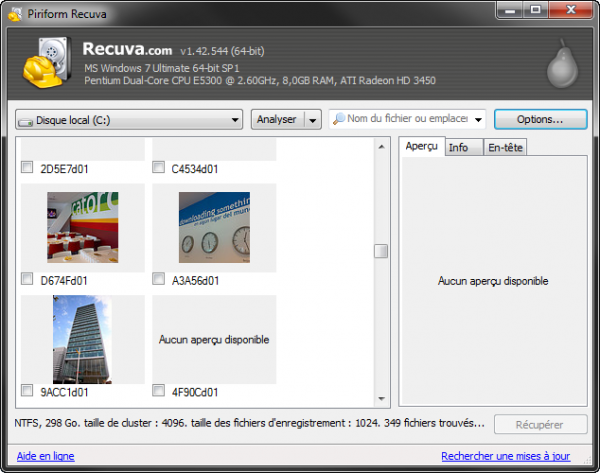Click the local disk drive icon
The height and width of the screenshot is (473, 600).
25,119
